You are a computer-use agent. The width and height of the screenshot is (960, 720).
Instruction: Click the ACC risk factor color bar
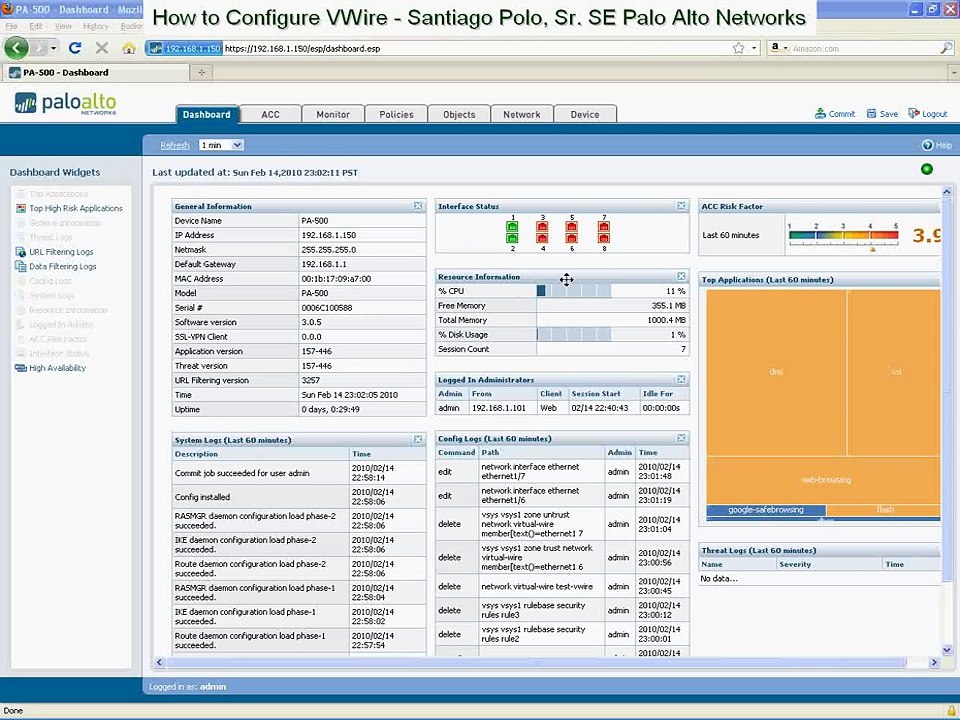844,234
